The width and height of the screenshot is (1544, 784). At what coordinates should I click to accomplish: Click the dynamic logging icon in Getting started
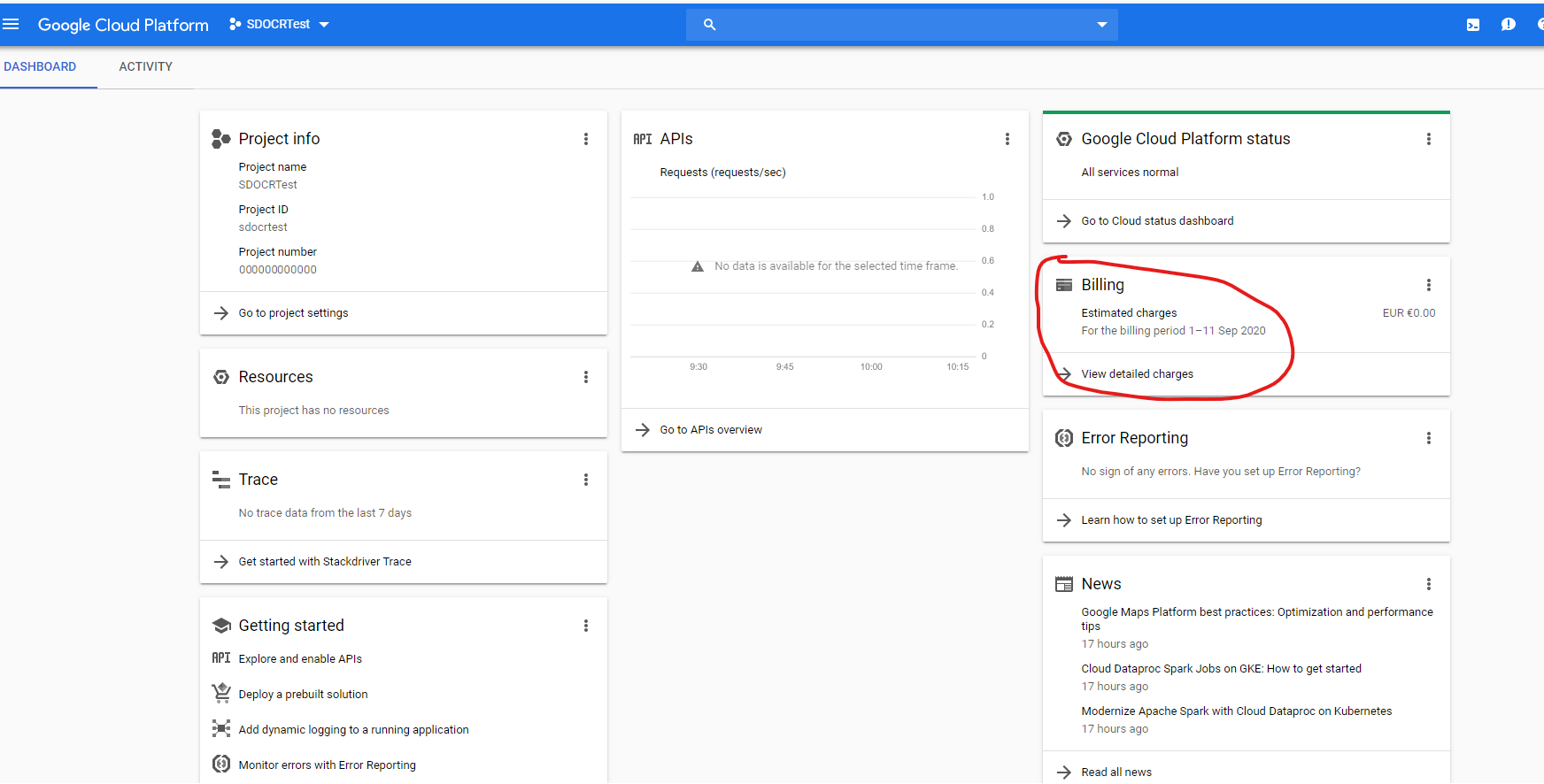coord(221,728)
